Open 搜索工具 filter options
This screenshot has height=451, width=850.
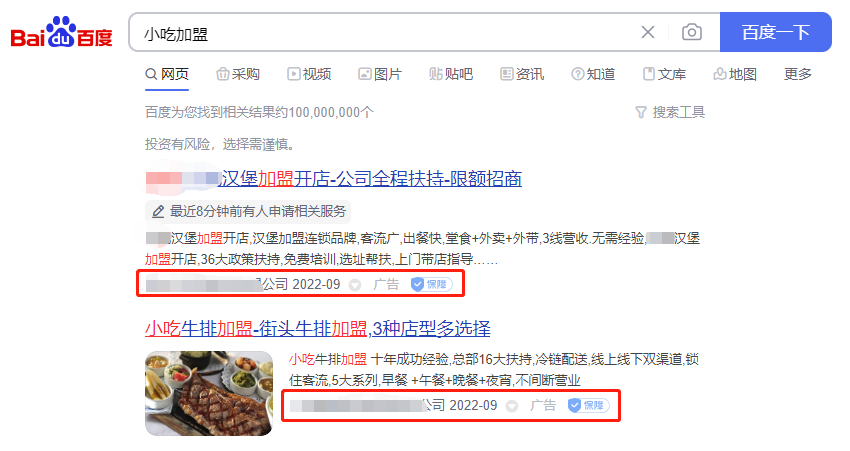click(670, 112)
